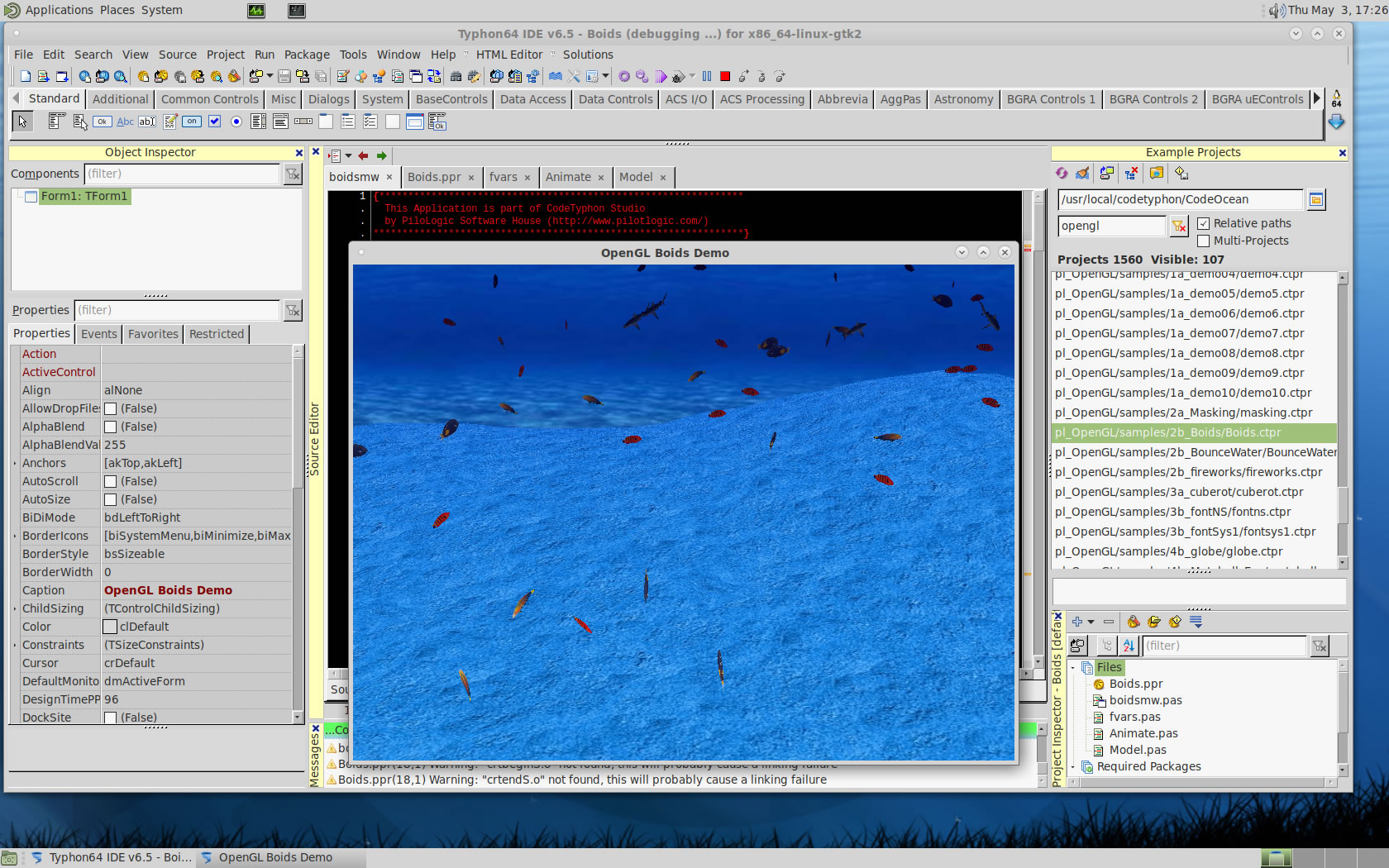This screenshot has width=1389, height=868.
Task: Click the clear filter icon beside Properties filter
Action: coord(293,310)
